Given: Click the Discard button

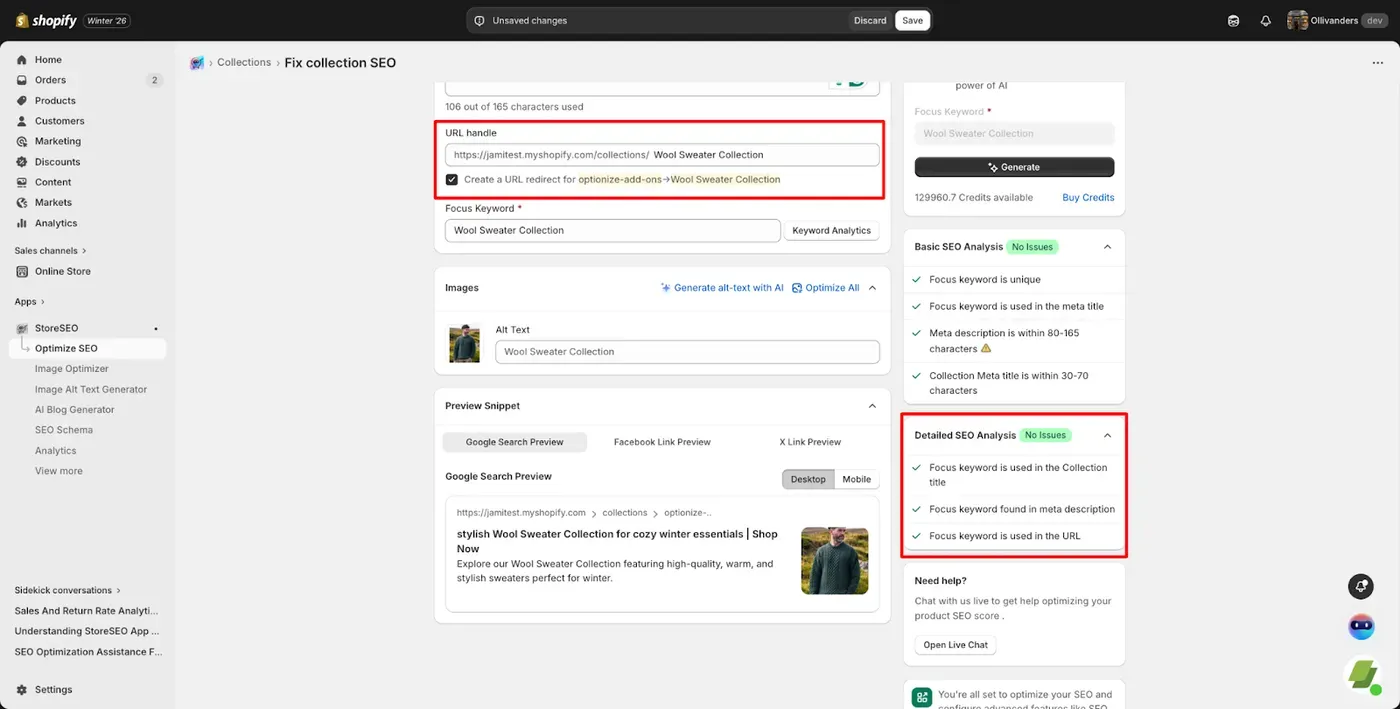Looking at the screenshot, I should coord(870,20).
